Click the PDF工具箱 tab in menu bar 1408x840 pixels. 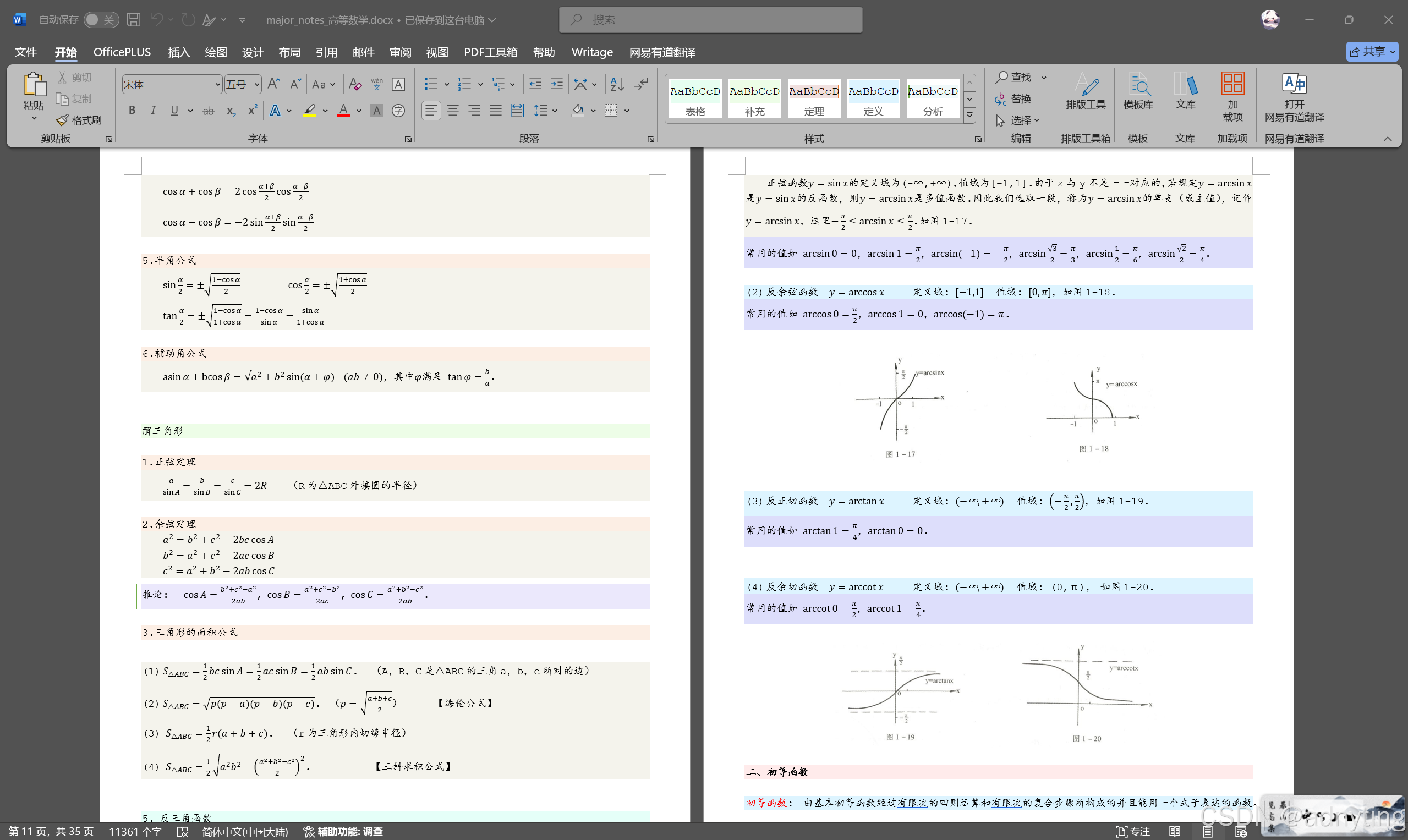coord(492,52)
